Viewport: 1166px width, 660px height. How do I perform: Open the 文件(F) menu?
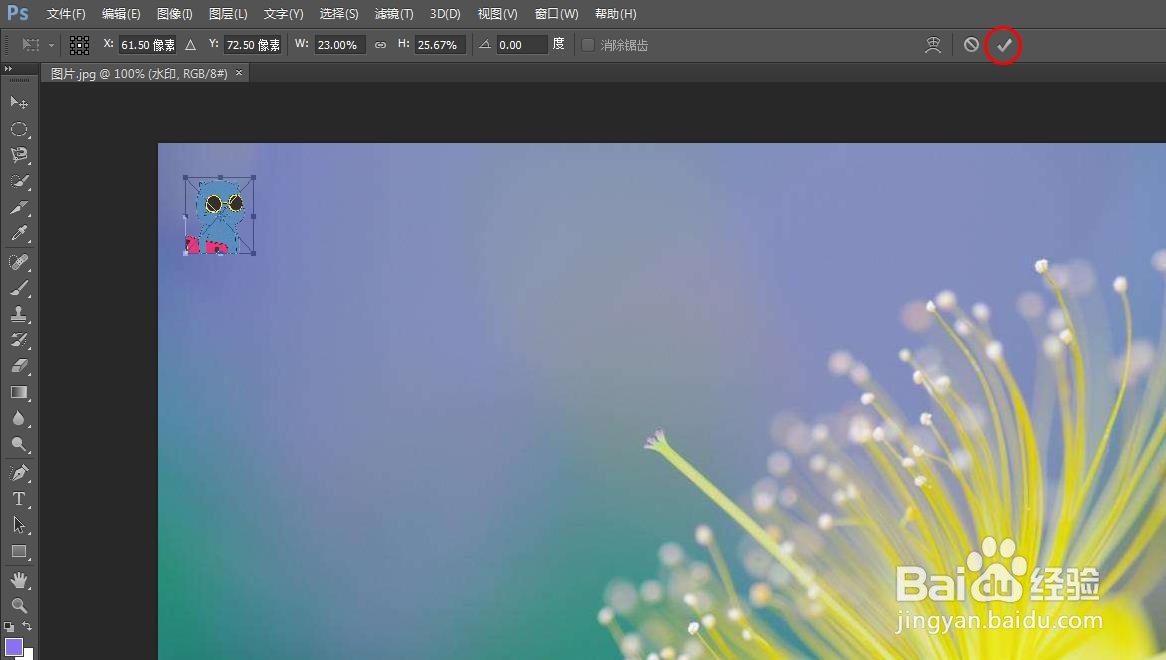(x=65, y=14)
